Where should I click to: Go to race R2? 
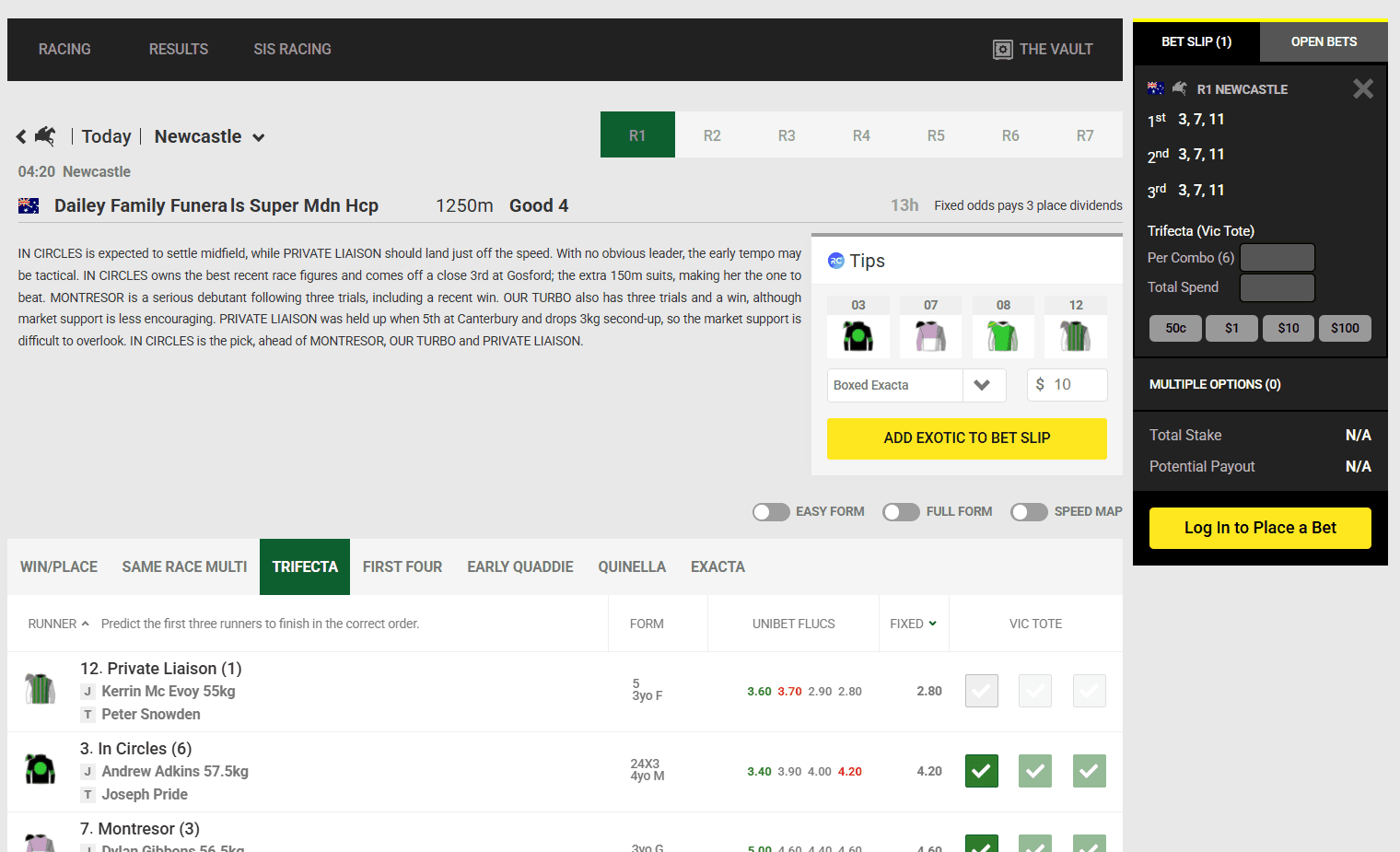point(712,135)
